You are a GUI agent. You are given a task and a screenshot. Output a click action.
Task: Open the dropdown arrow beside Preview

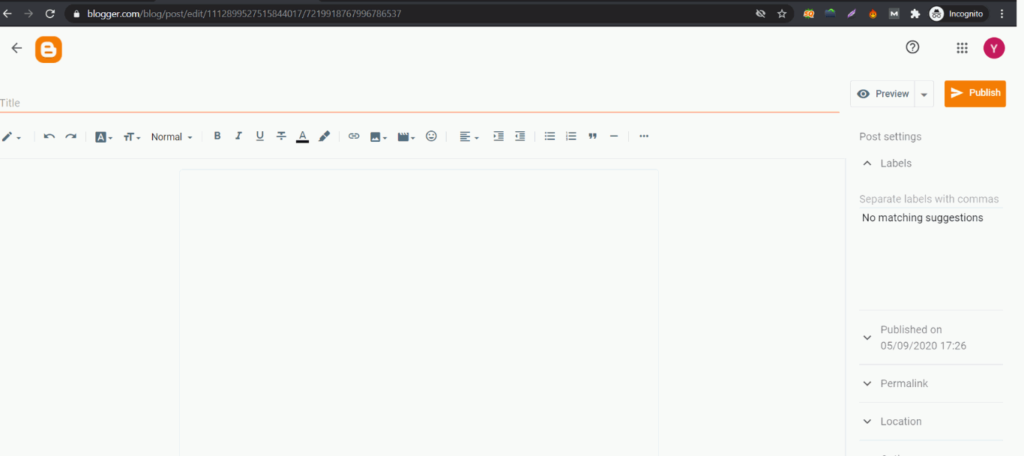tap(924, 94)
